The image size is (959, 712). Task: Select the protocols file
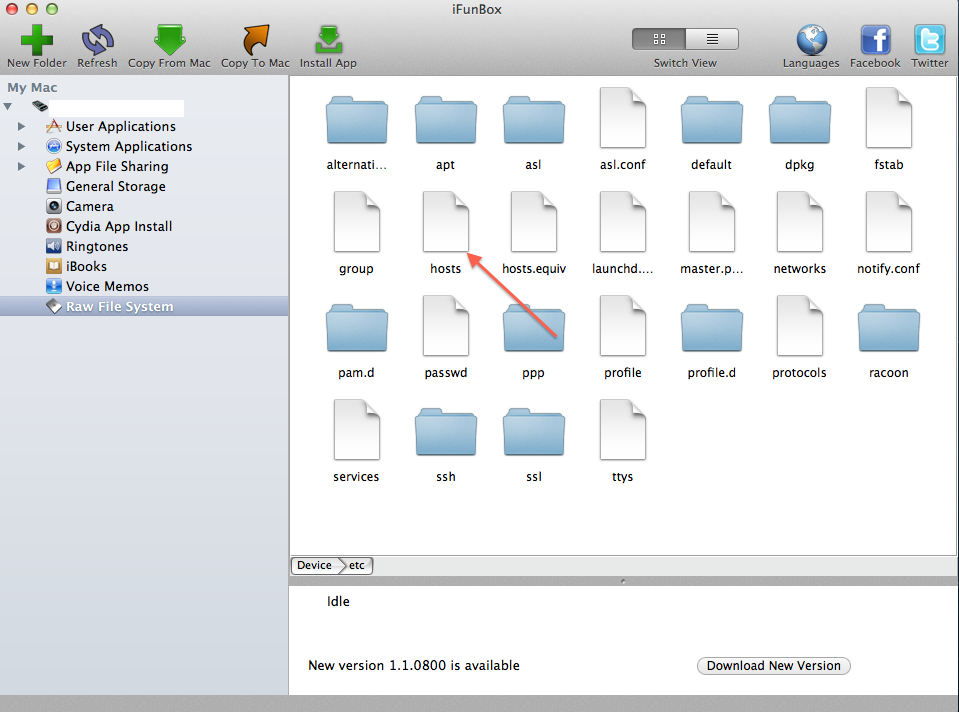click(799, 326)
